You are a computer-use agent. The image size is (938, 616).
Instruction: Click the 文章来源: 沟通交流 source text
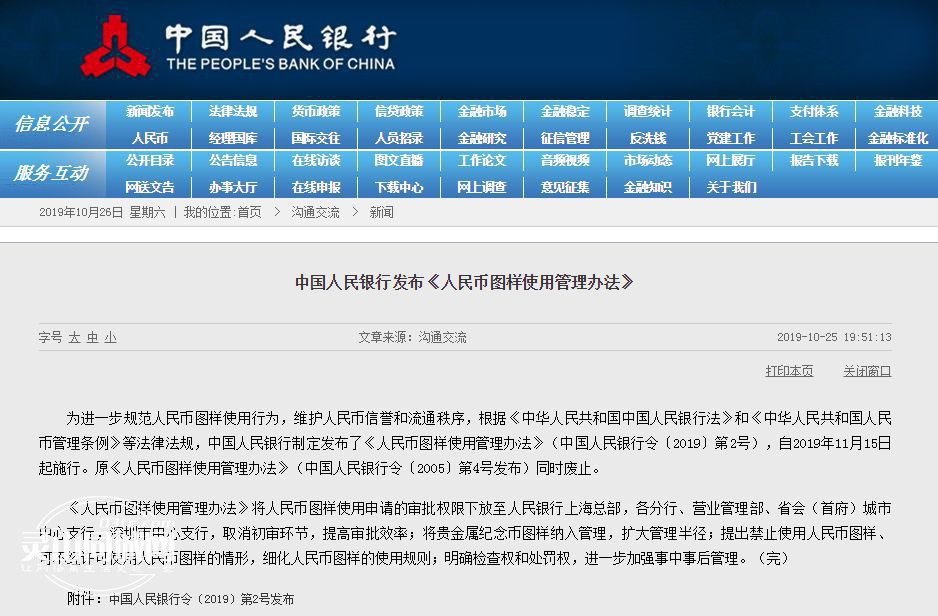412,337
